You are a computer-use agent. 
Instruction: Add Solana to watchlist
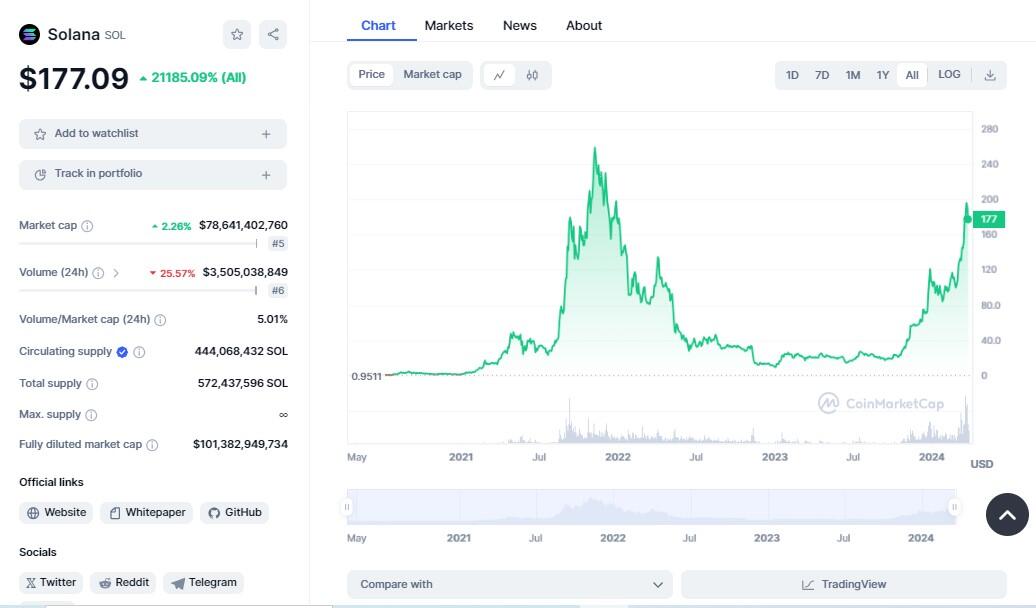click(153, 134)
